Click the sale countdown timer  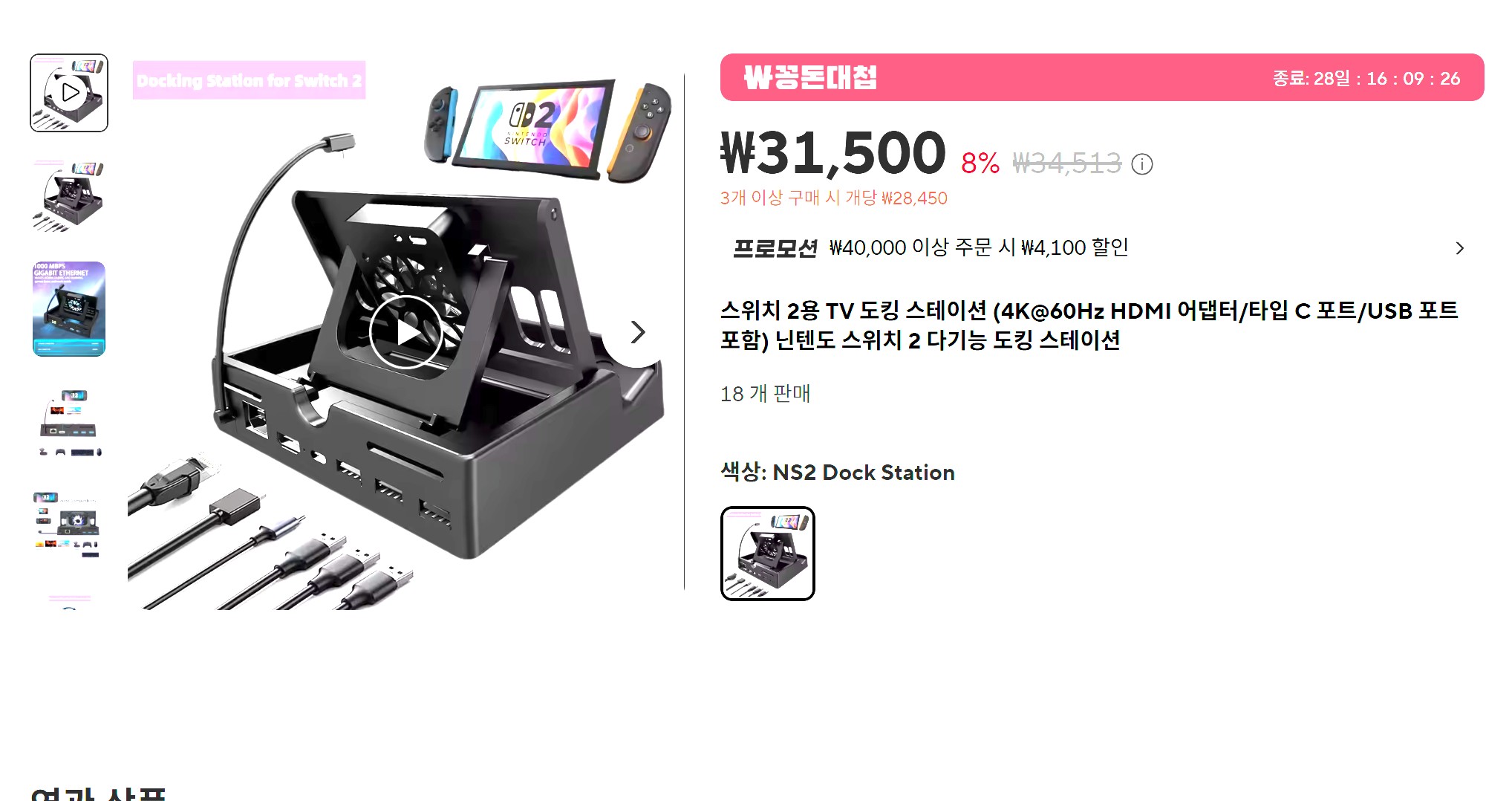(x=1366, y=78)
